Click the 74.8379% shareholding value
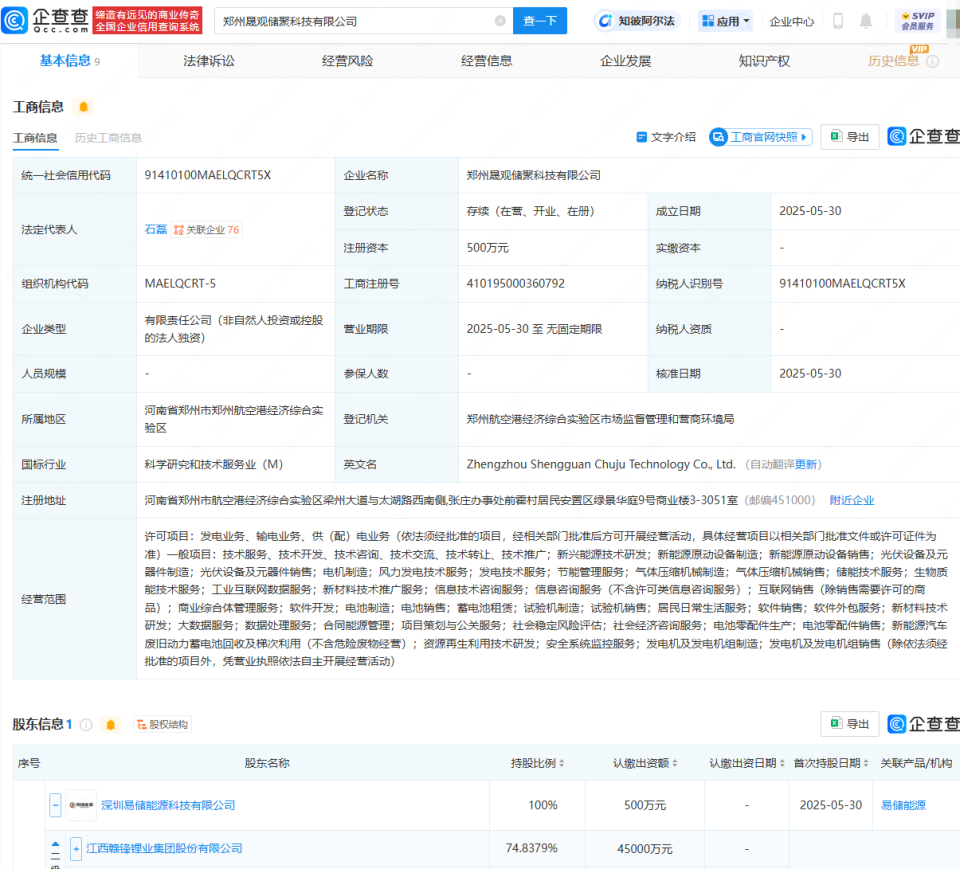This screenshot has width=960, height=869. (531, 849)
